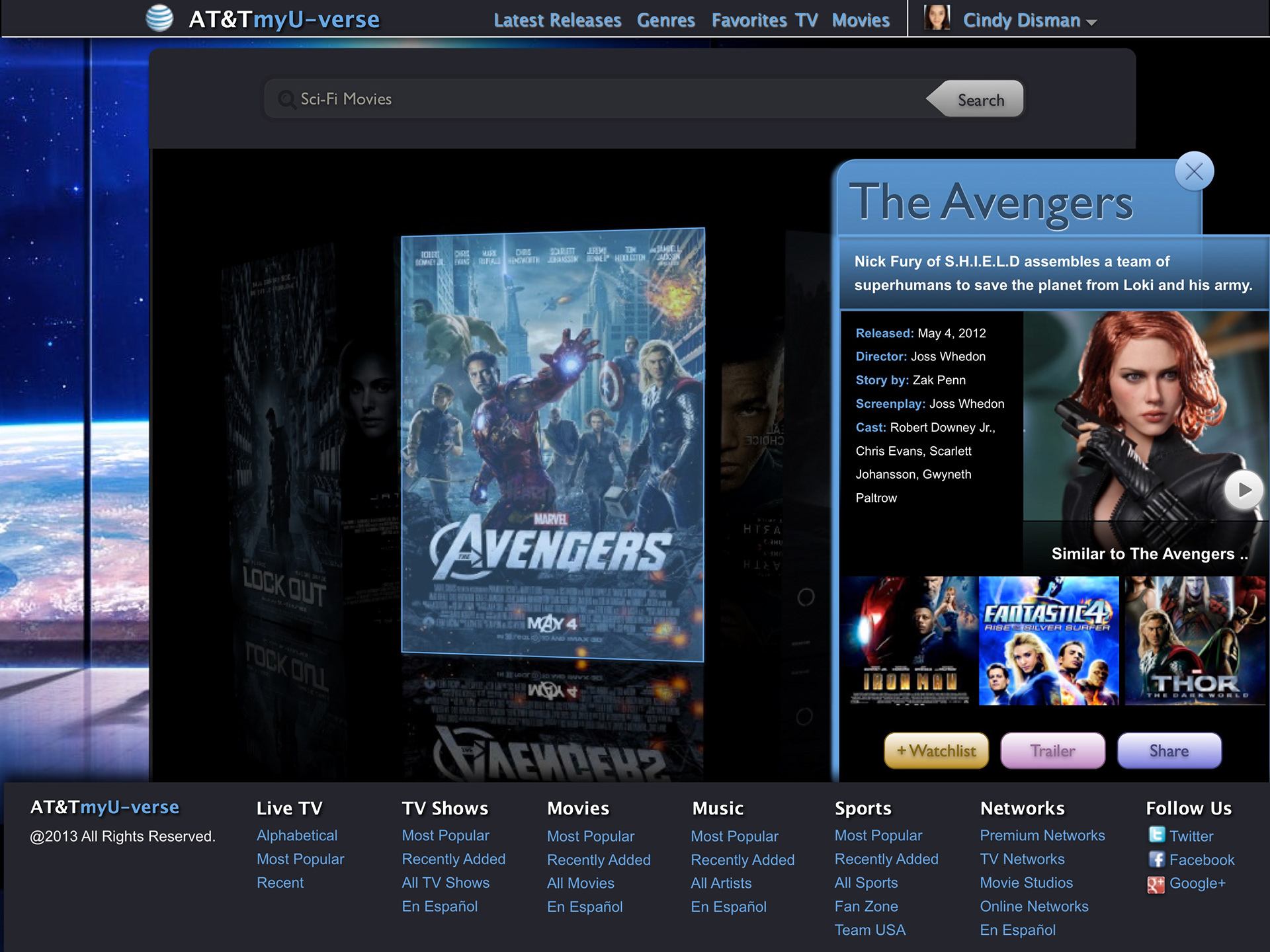
Task: Select the center Avengers poster
Action: (x=553, y=444)
